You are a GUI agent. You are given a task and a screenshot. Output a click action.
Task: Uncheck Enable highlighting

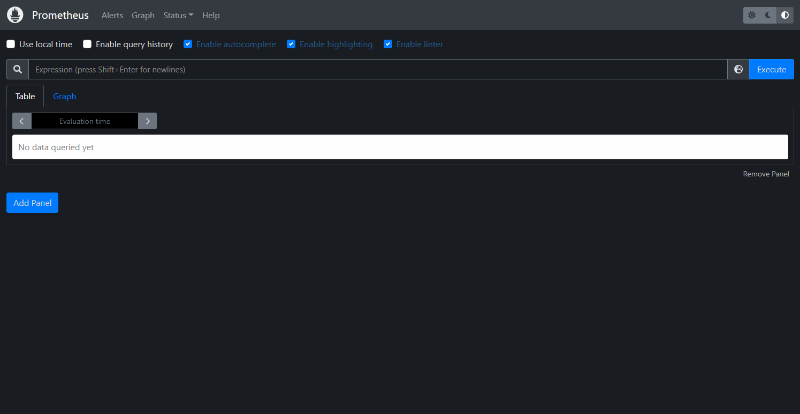coord(291,44)
